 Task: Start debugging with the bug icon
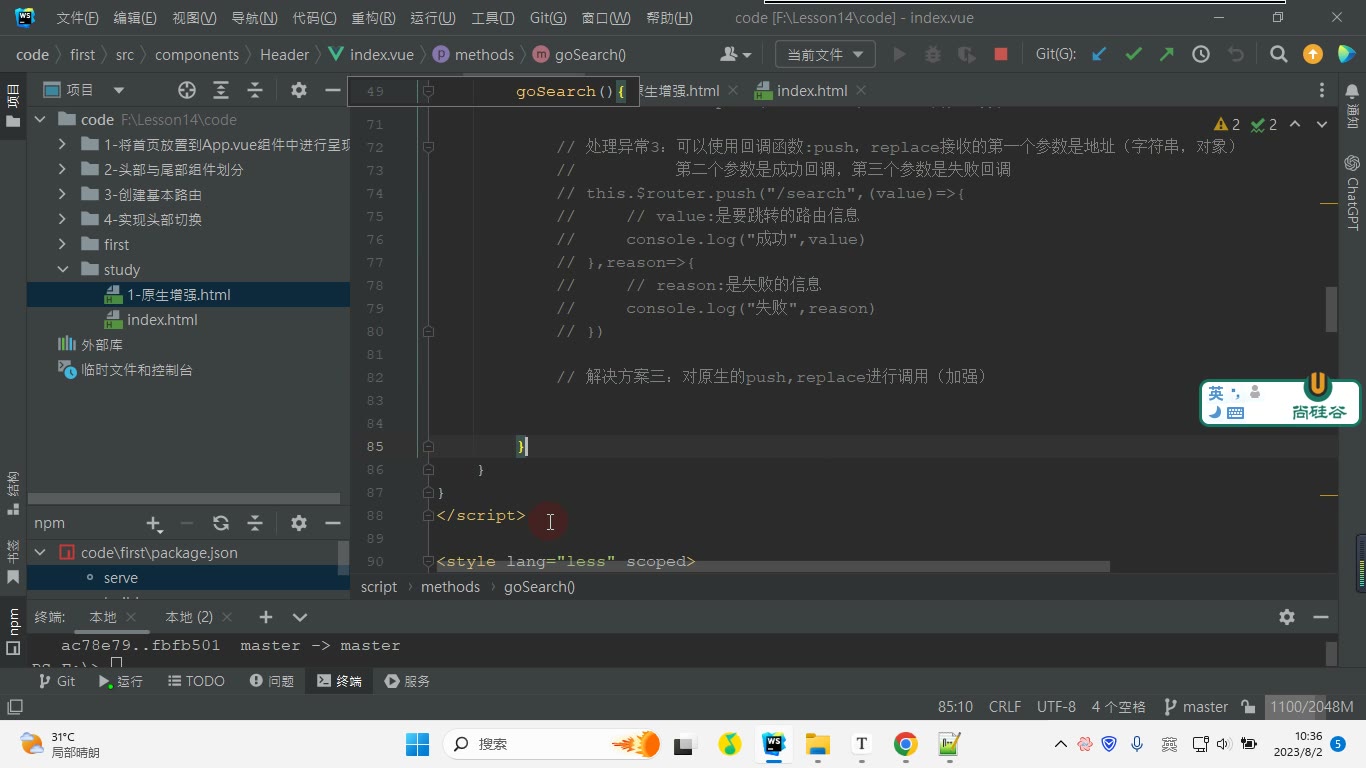(933, 55)
